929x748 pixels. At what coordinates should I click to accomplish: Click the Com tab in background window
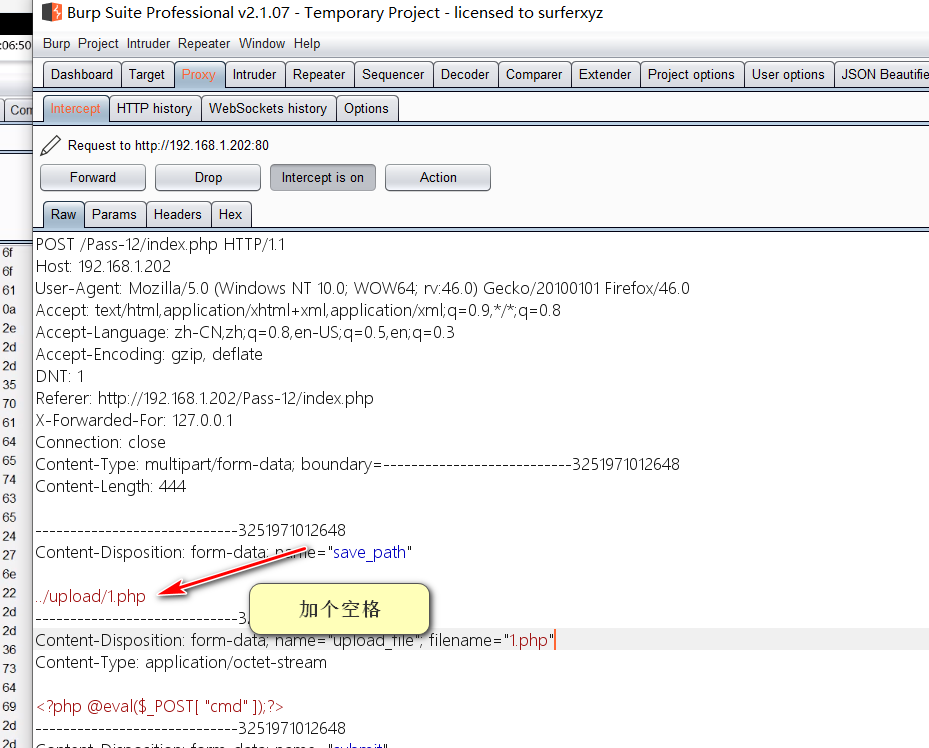click(x=20, y=110)
